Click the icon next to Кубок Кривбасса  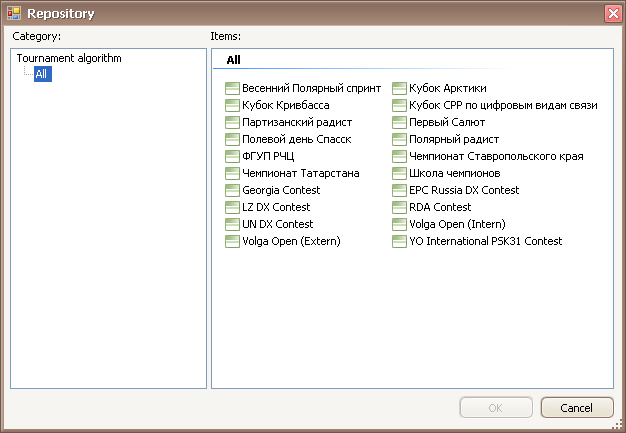[233, 105]
